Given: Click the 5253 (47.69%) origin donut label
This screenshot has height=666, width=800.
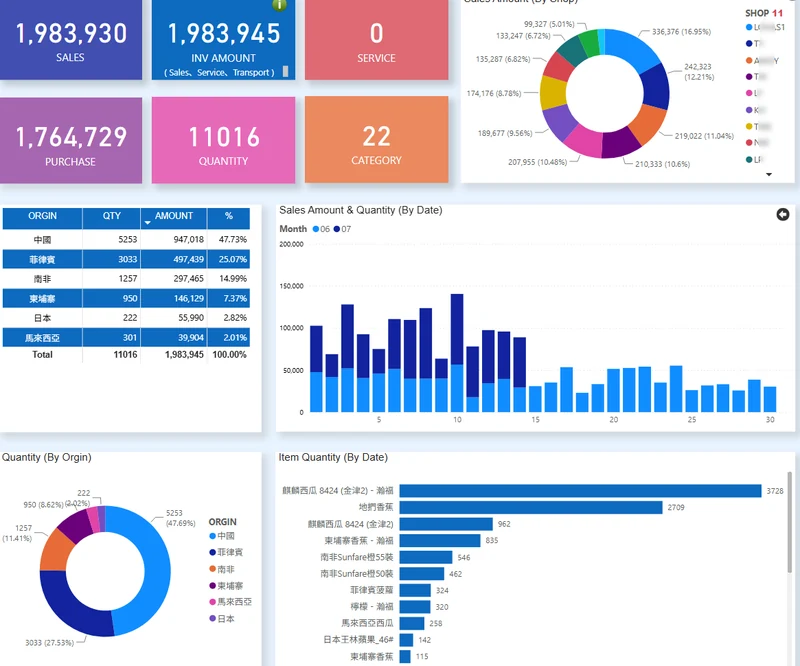Looking at the screenshot, I should (x=180, y=518).
